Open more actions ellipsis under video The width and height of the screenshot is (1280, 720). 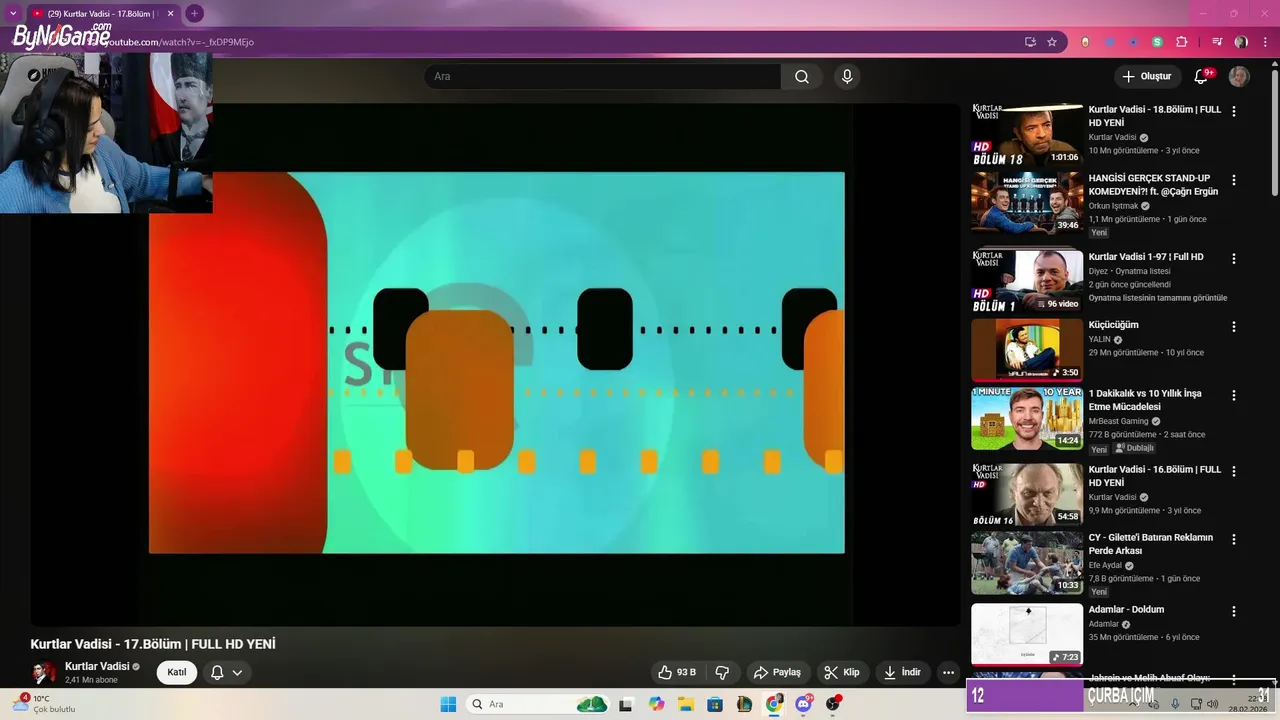(x=948, y=672)
